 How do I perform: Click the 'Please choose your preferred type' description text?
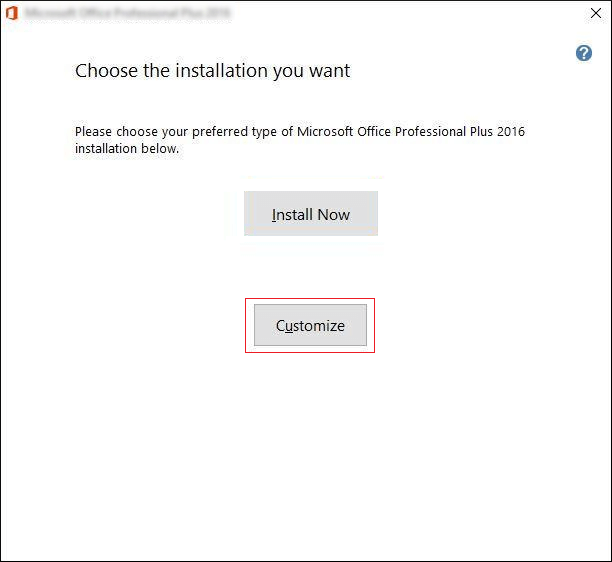300,140
